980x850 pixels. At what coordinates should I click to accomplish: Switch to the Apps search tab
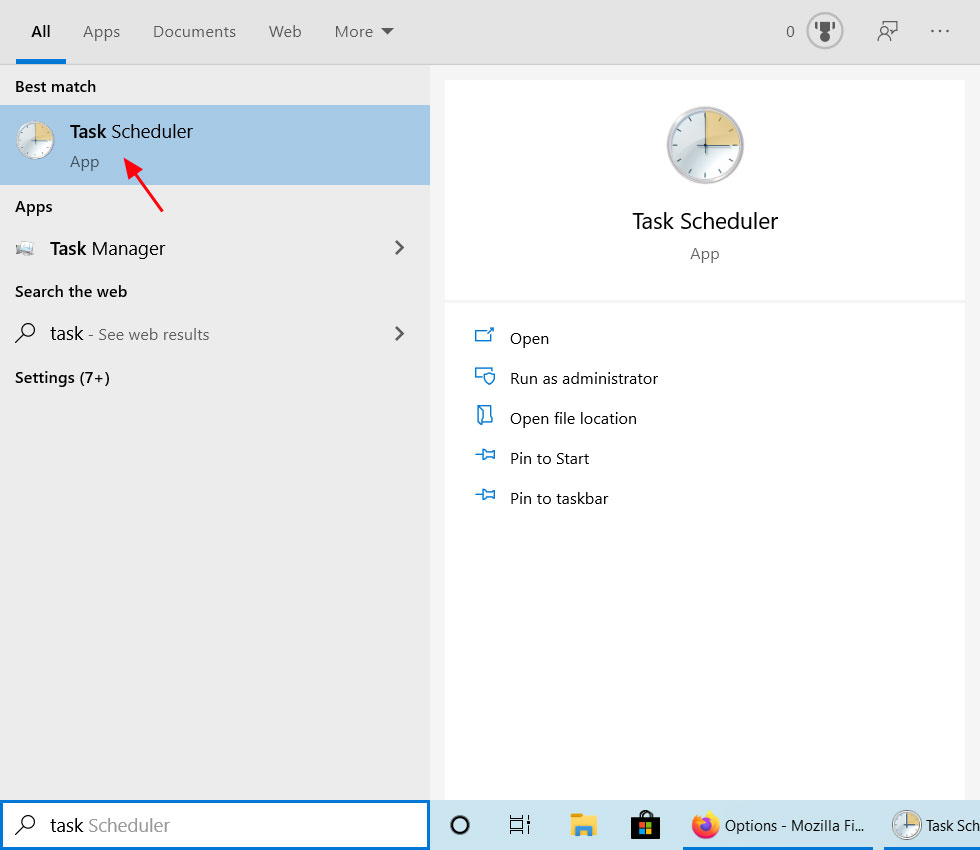click(101, 31)
